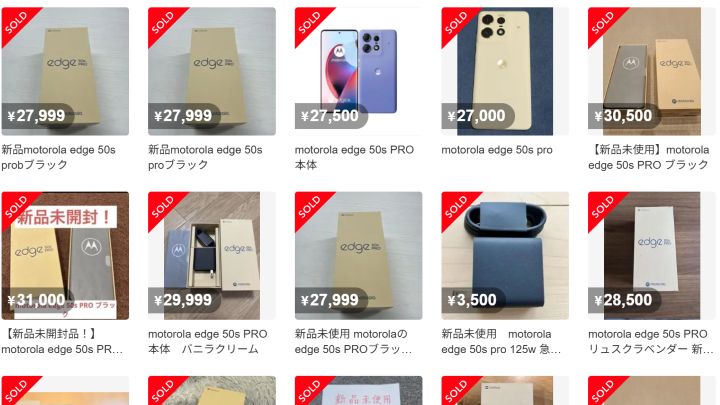Open the 125w charger listing title
The image size is (720, 405).
pos(501,341)
